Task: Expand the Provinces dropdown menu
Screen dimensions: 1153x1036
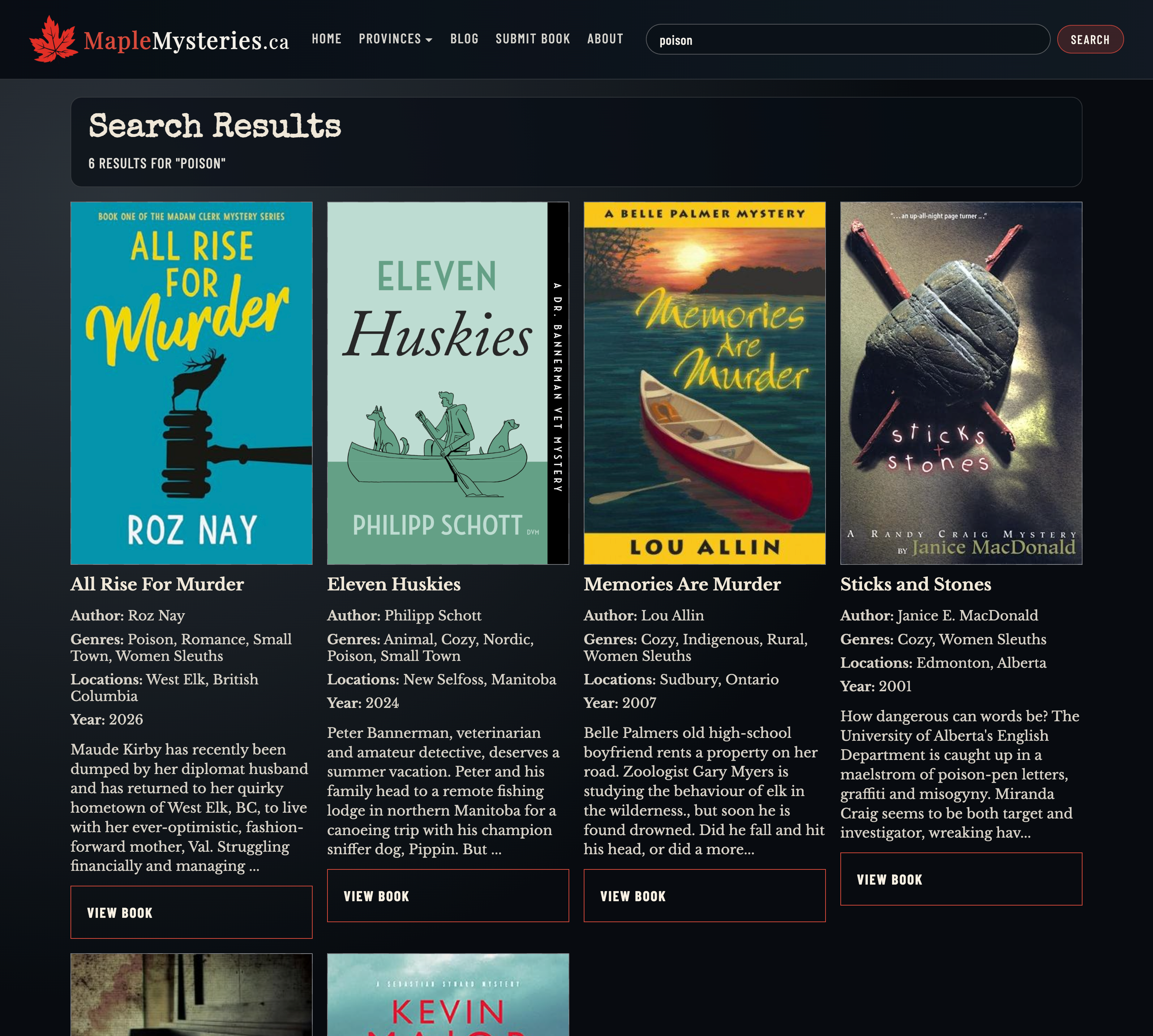Action: pos(395,39)
